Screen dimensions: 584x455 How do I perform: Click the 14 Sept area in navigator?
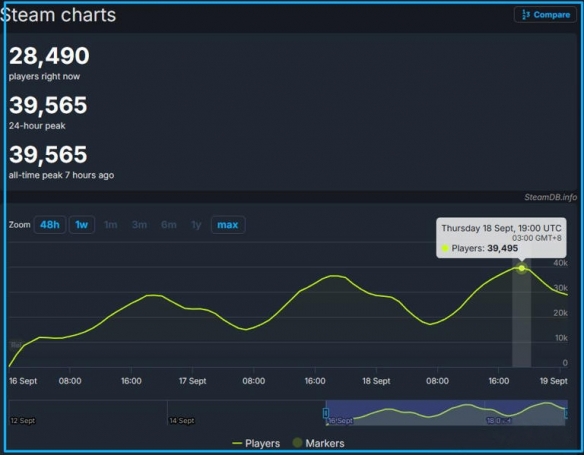coord(182,421)
